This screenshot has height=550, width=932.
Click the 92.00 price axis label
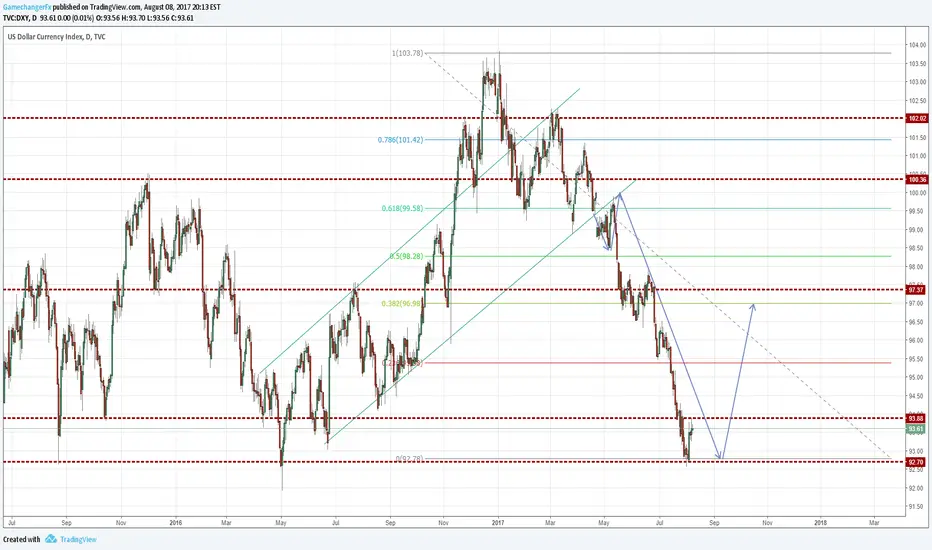[x=915, y=488]
